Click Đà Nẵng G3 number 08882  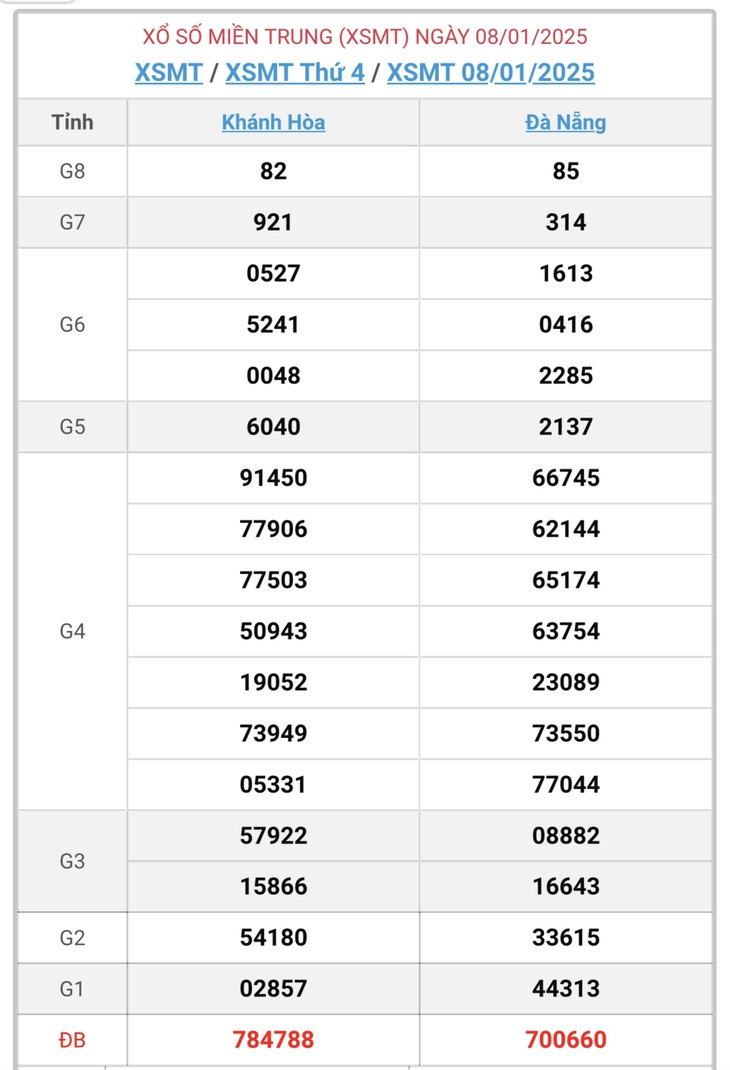click(x=566, y=835)
